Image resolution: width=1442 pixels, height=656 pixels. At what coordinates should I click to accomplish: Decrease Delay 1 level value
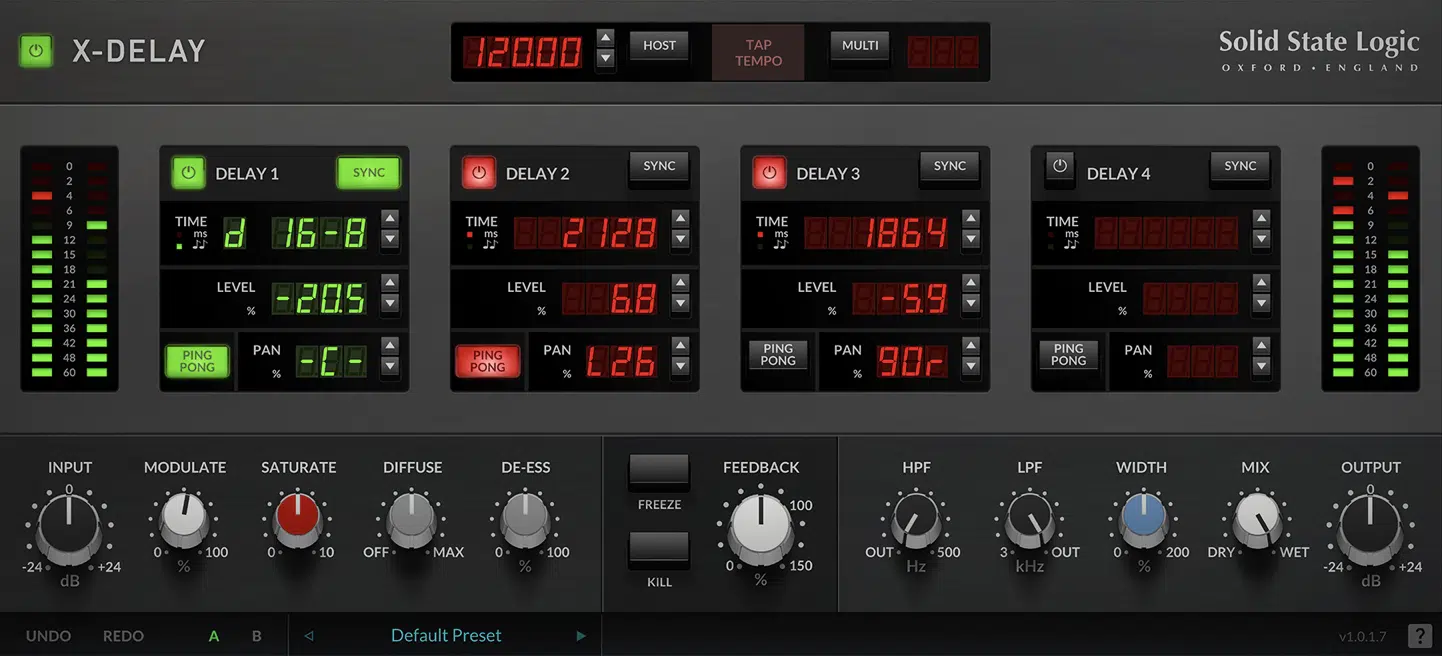tap(390, 303)
